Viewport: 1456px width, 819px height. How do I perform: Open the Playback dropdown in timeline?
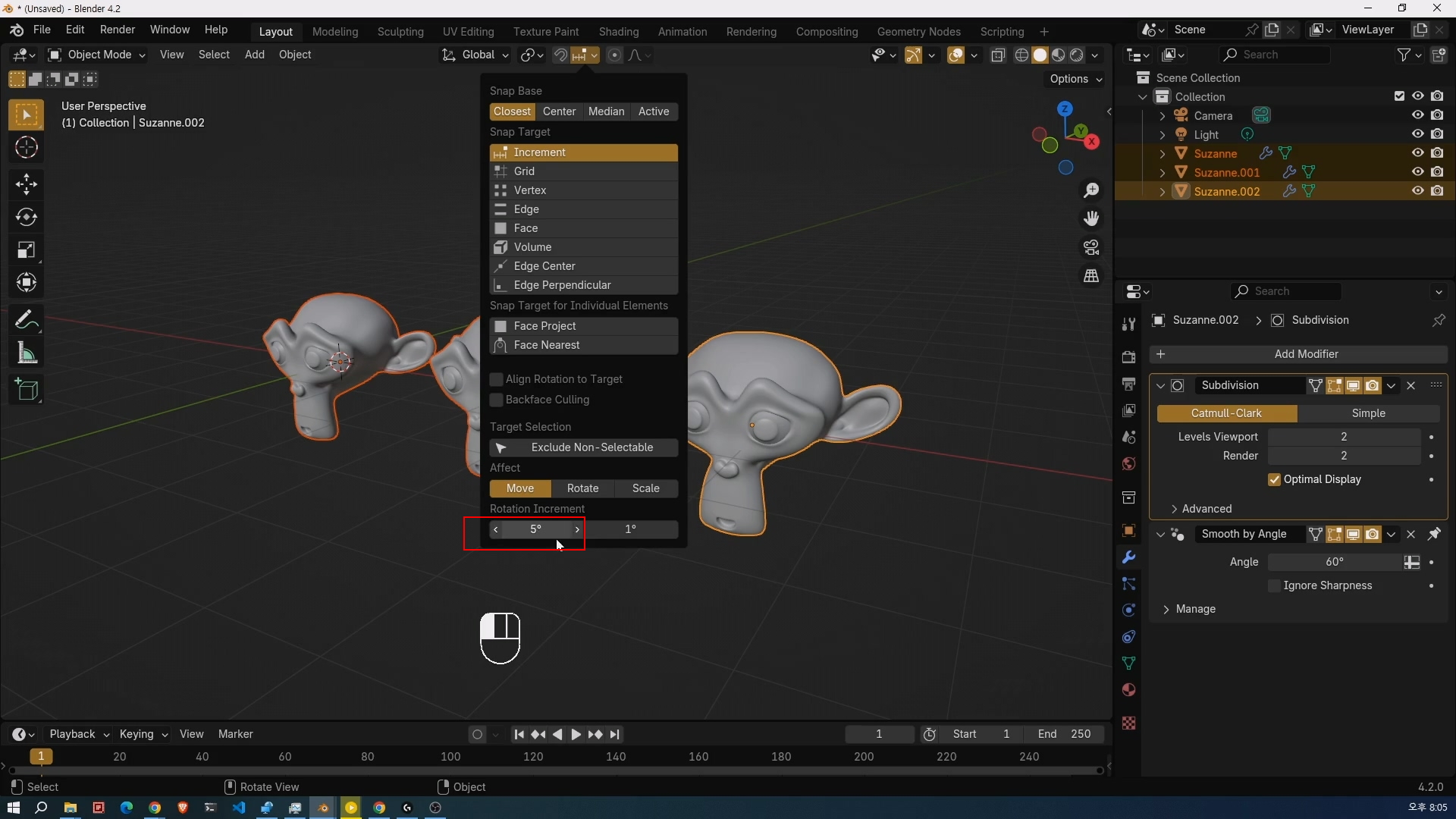[79, 734]
